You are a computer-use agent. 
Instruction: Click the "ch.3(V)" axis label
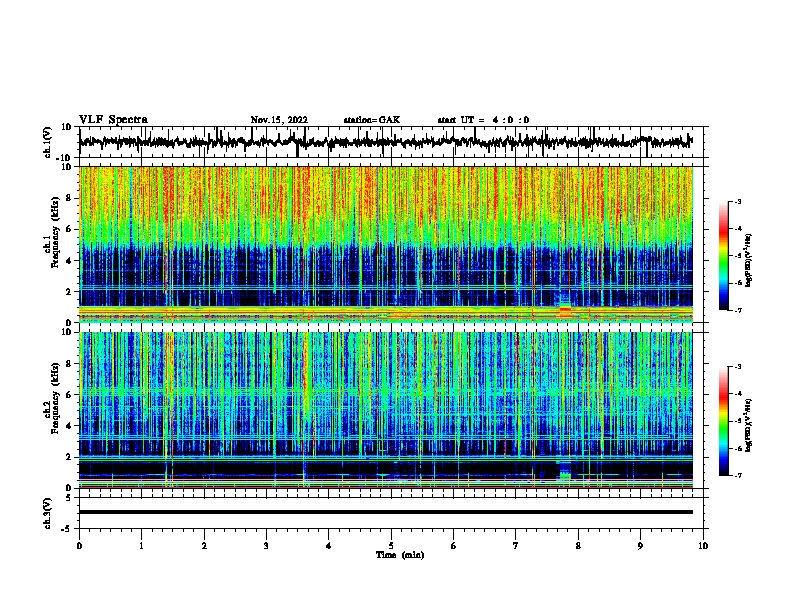48,513
